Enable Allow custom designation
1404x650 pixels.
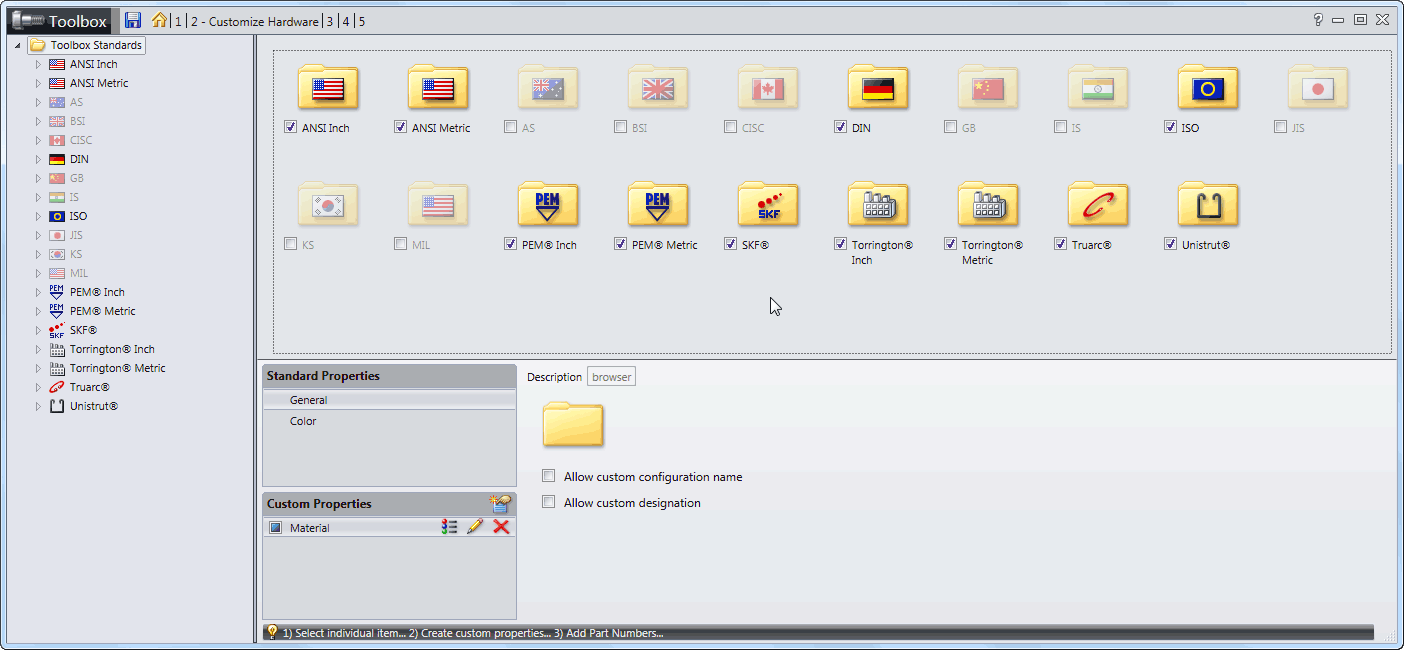pos(548,502)
